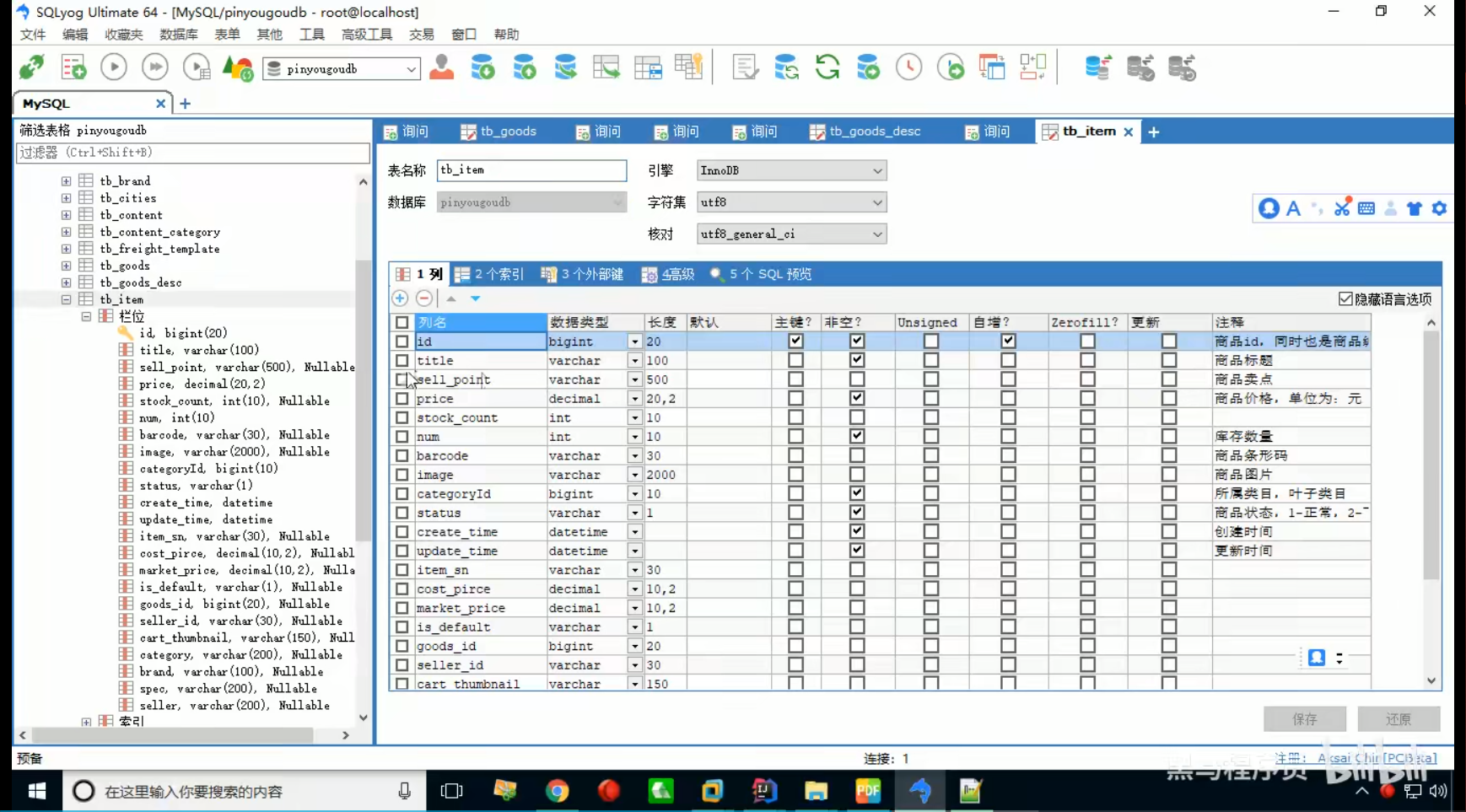Move column down with blue arrow
Viewport: 1466px width, 812px height.
476,298
